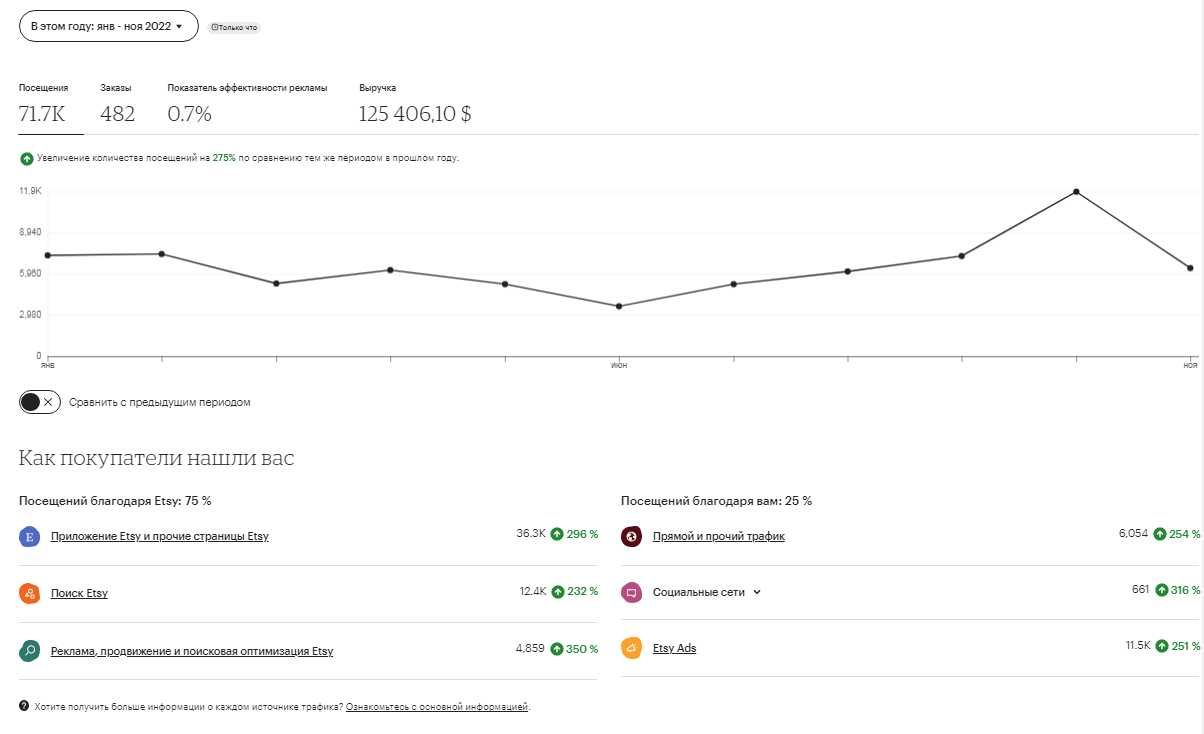Click the green up arrow beside 350 %
Screen dimensions: 1204x734
tap(557, 648)
